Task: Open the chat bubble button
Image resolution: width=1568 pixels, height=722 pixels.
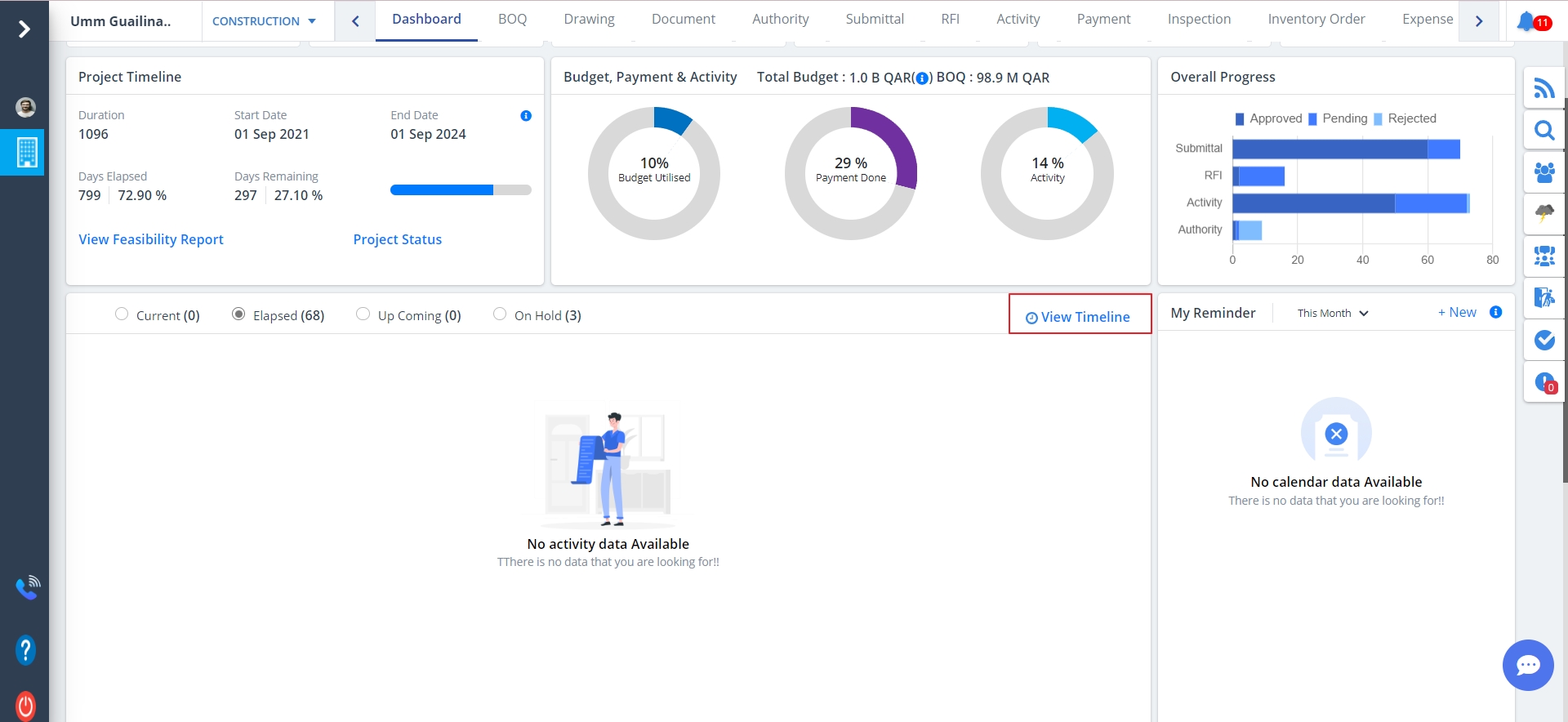Action: coord(1527,665)
